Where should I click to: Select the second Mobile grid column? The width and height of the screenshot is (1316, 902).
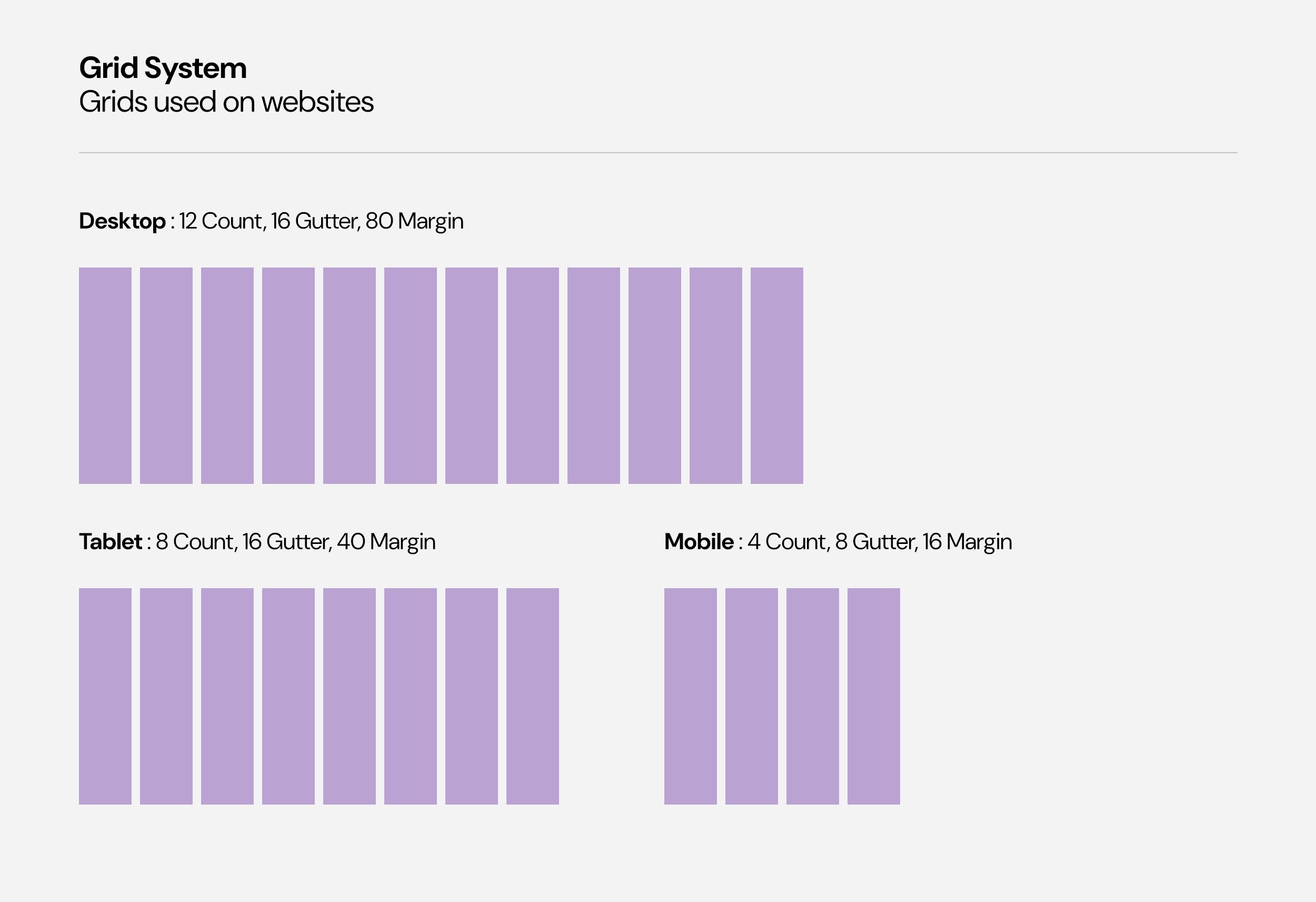[x=751, y=696]
